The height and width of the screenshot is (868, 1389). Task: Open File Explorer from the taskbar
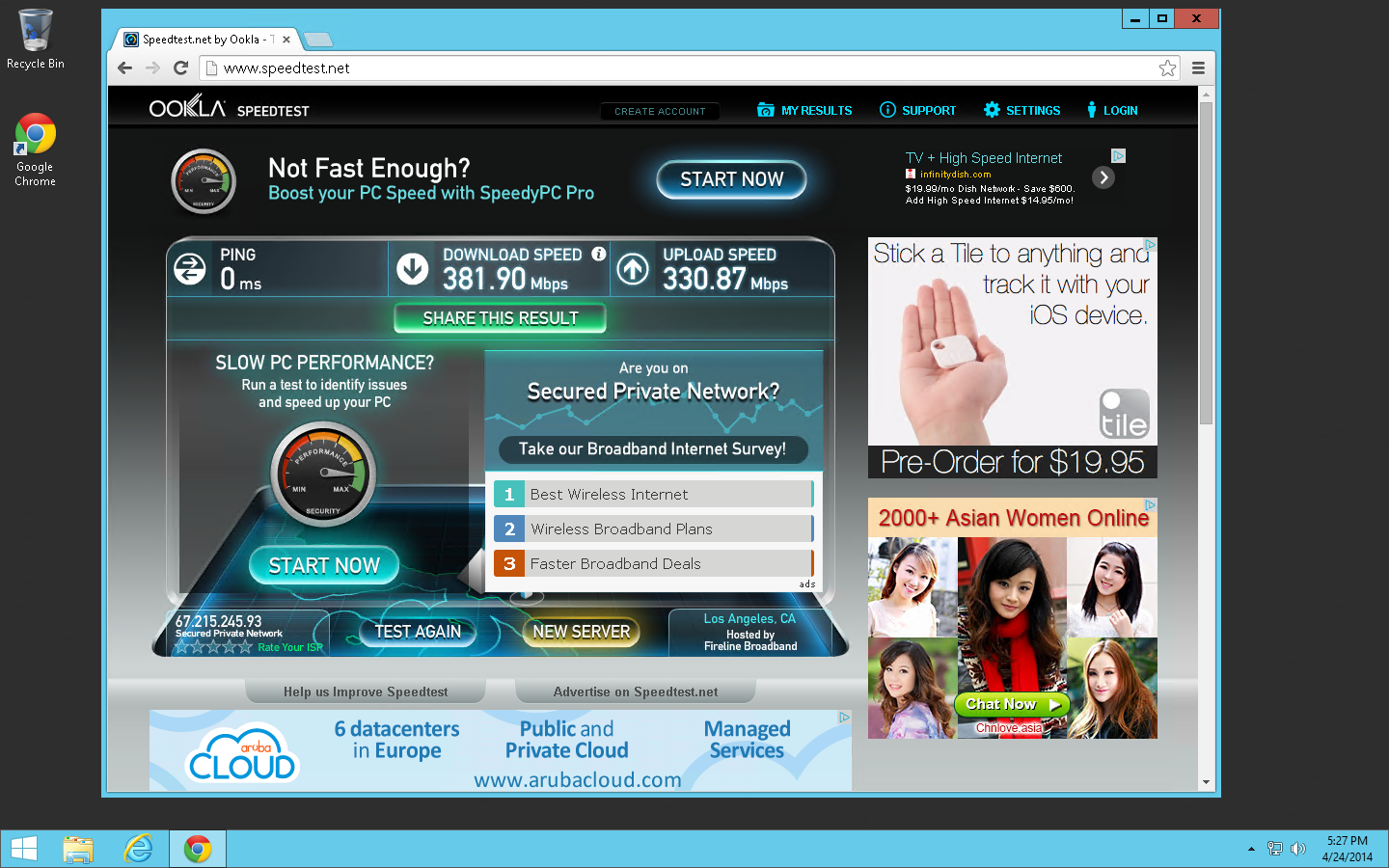[x=78, y=849]
